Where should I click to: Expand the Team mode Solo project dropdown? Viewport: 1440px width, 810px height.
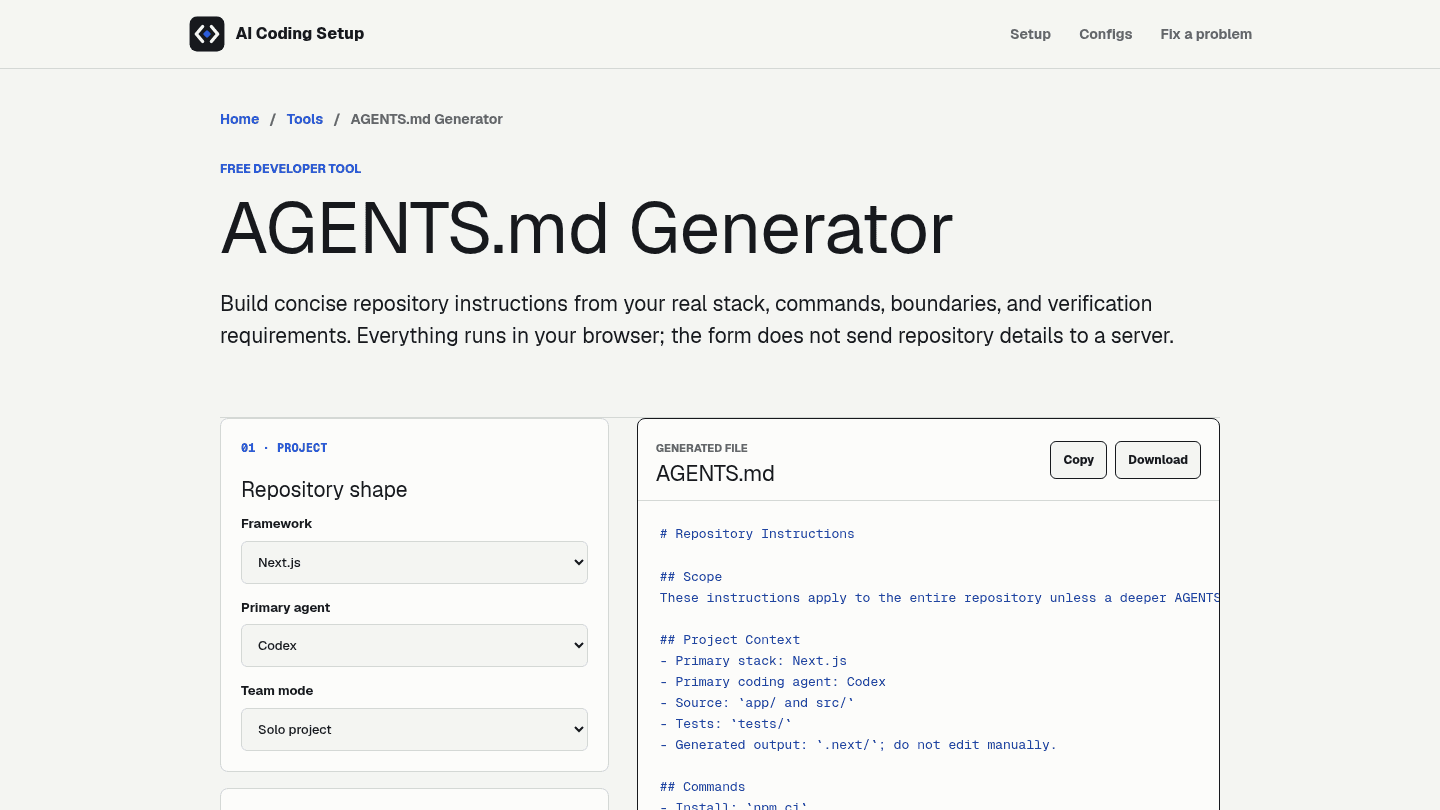point(414,729)
